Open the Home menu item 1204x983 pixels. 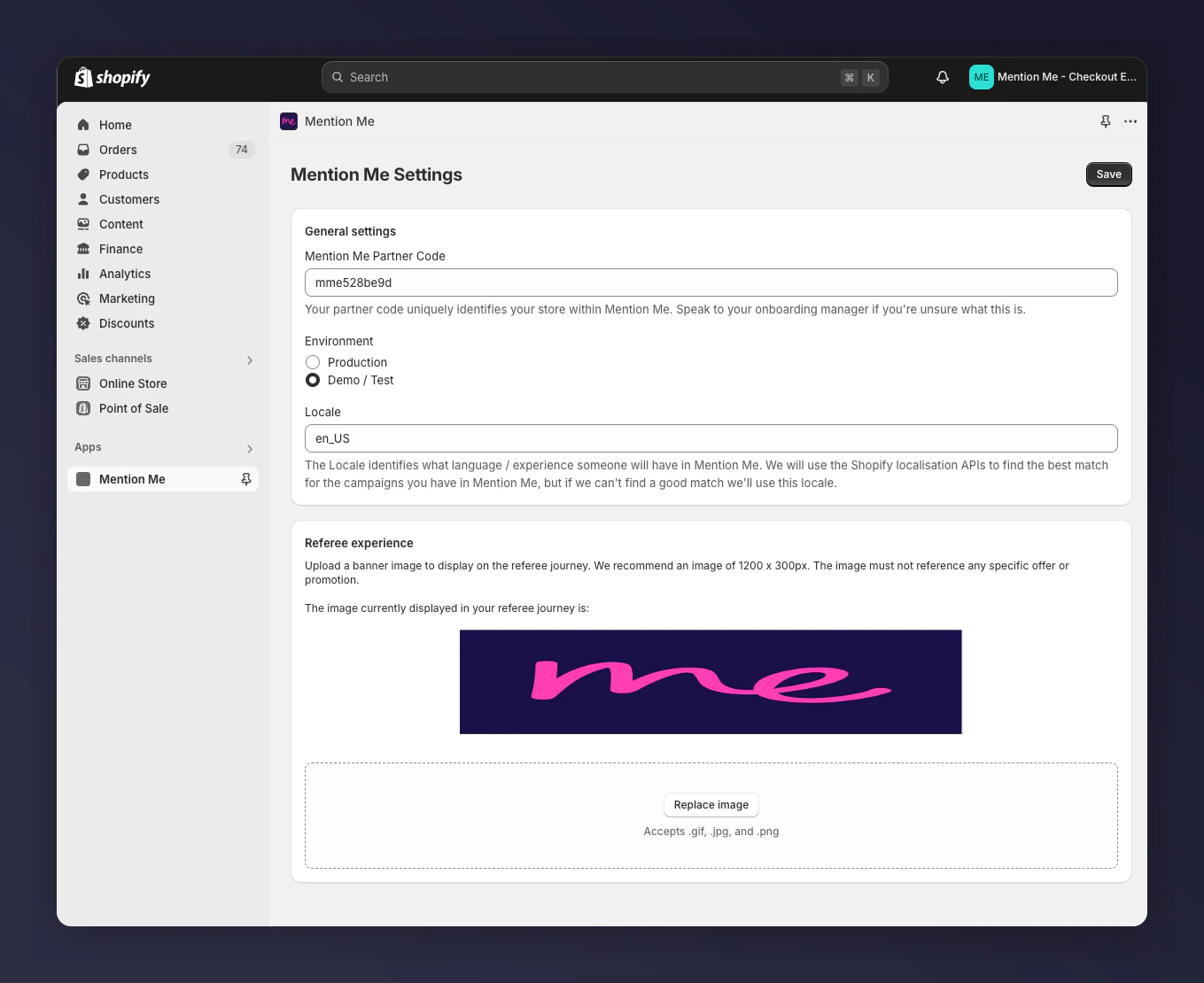tap(163, 125)
